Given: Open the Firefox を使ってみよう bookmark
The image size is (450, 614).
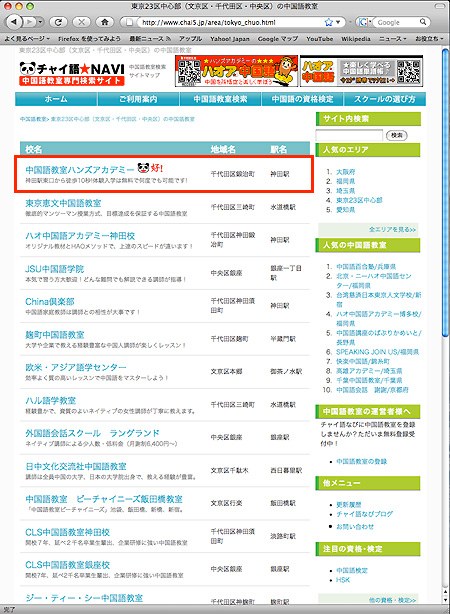Looking at the screenshot, I should 89,39.
